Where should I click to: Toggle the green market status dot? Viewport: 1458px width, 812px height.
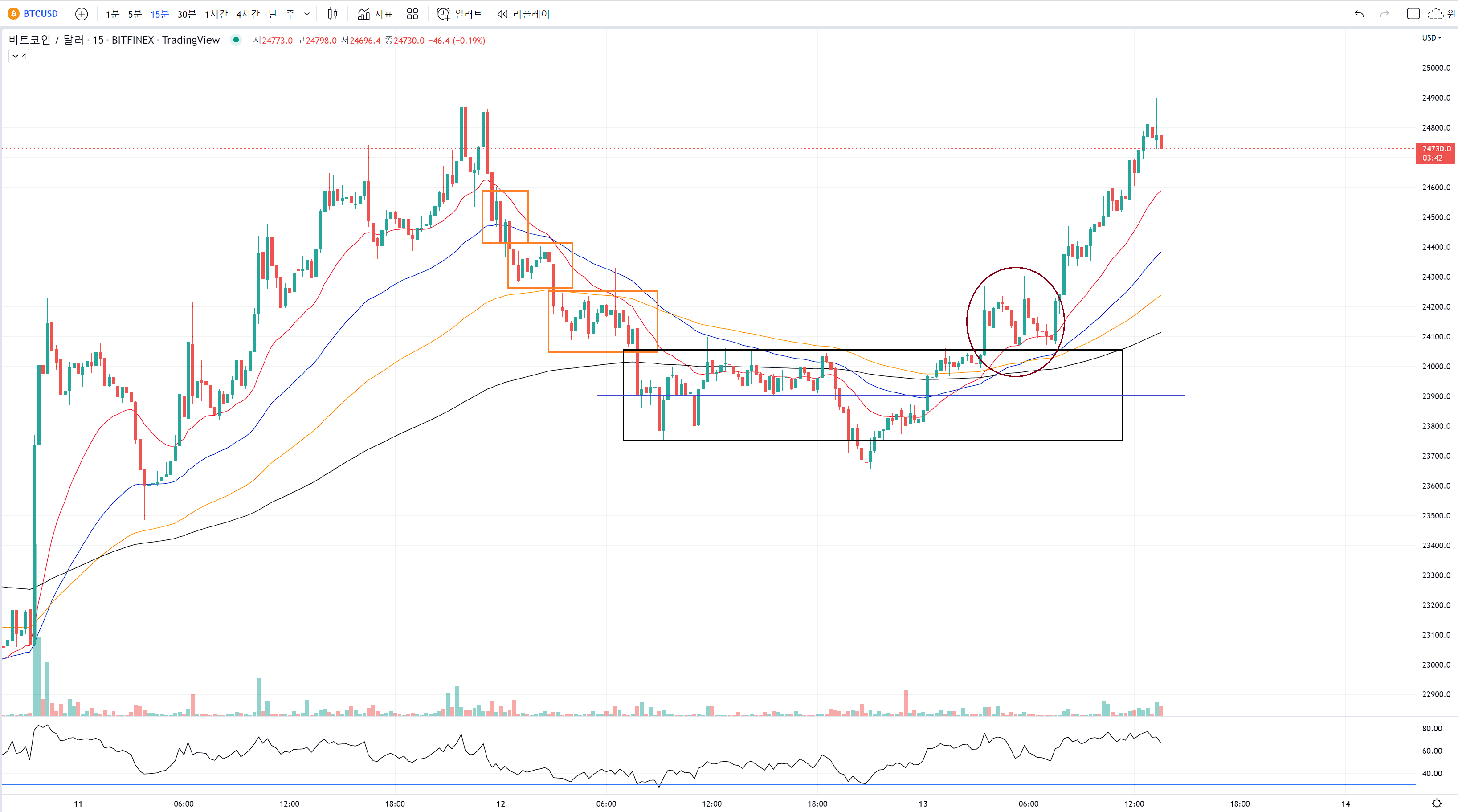(236, 40)
